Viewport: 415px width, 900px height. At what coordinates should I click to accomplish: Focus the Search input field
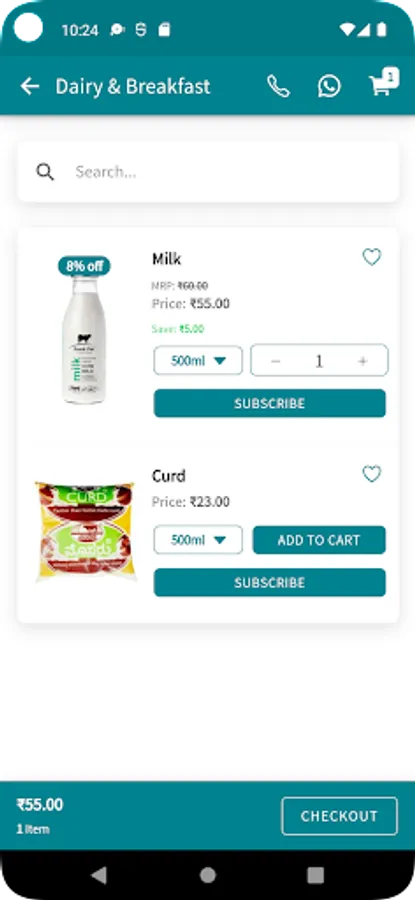coord(208,172)
